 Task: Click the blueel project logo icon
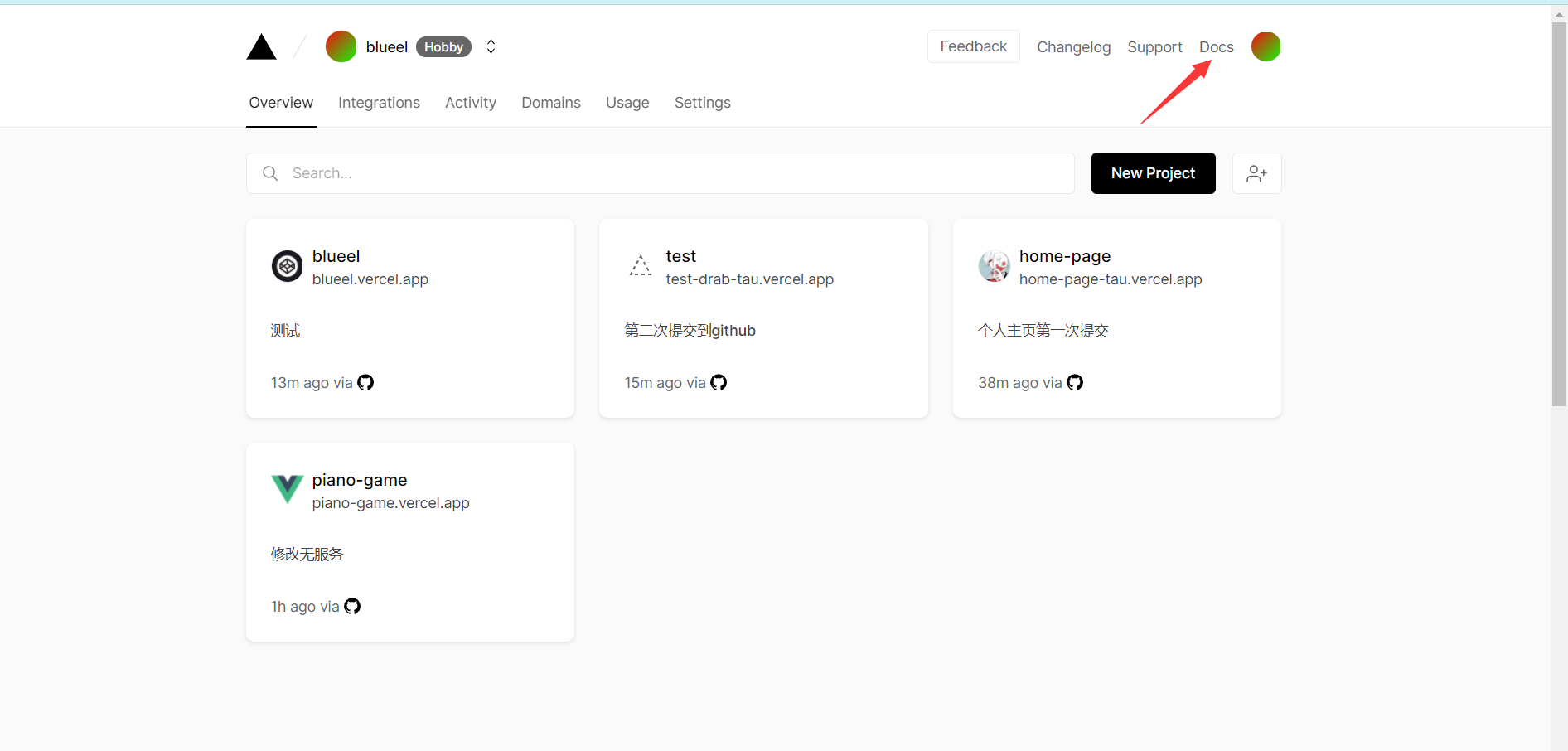pyautogui.click(x=288, y=266)
